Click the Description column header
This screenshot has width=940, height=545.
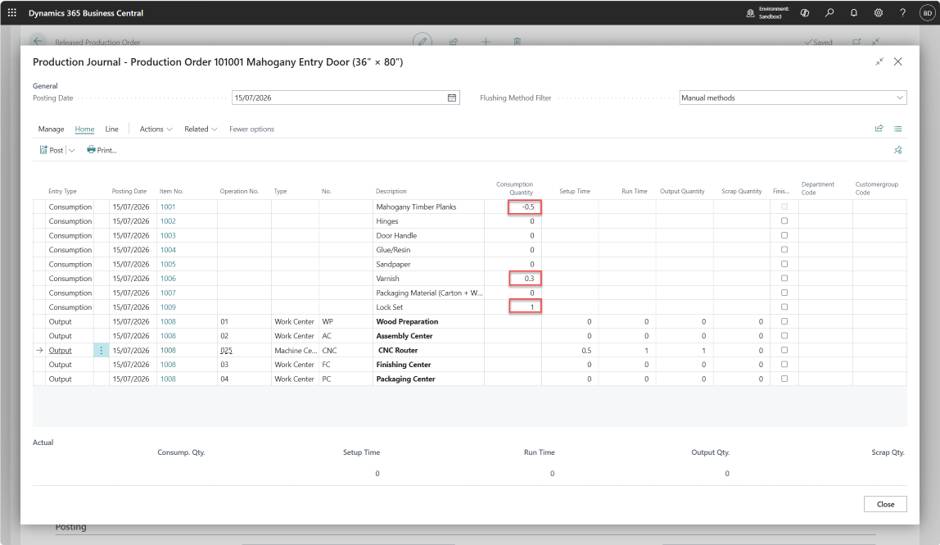coord(391,191)
